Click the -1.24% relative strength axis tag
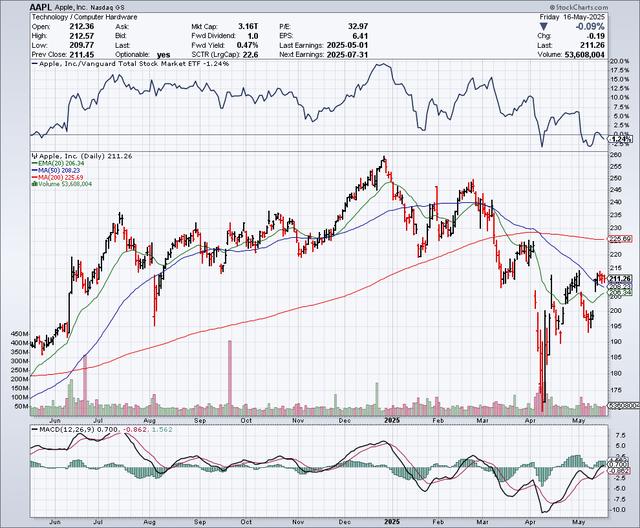 click(620, 139)
